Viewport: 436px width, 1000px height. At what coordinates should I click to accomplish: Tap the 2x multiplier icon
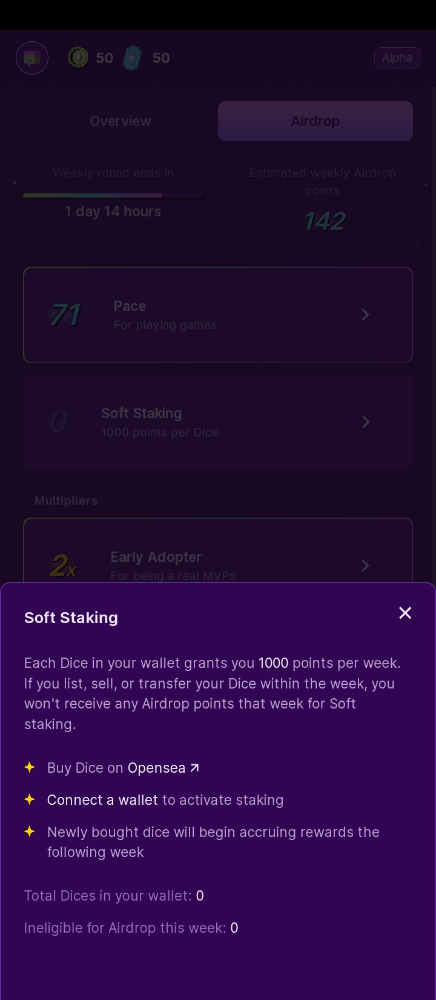(x=63, y=566)
